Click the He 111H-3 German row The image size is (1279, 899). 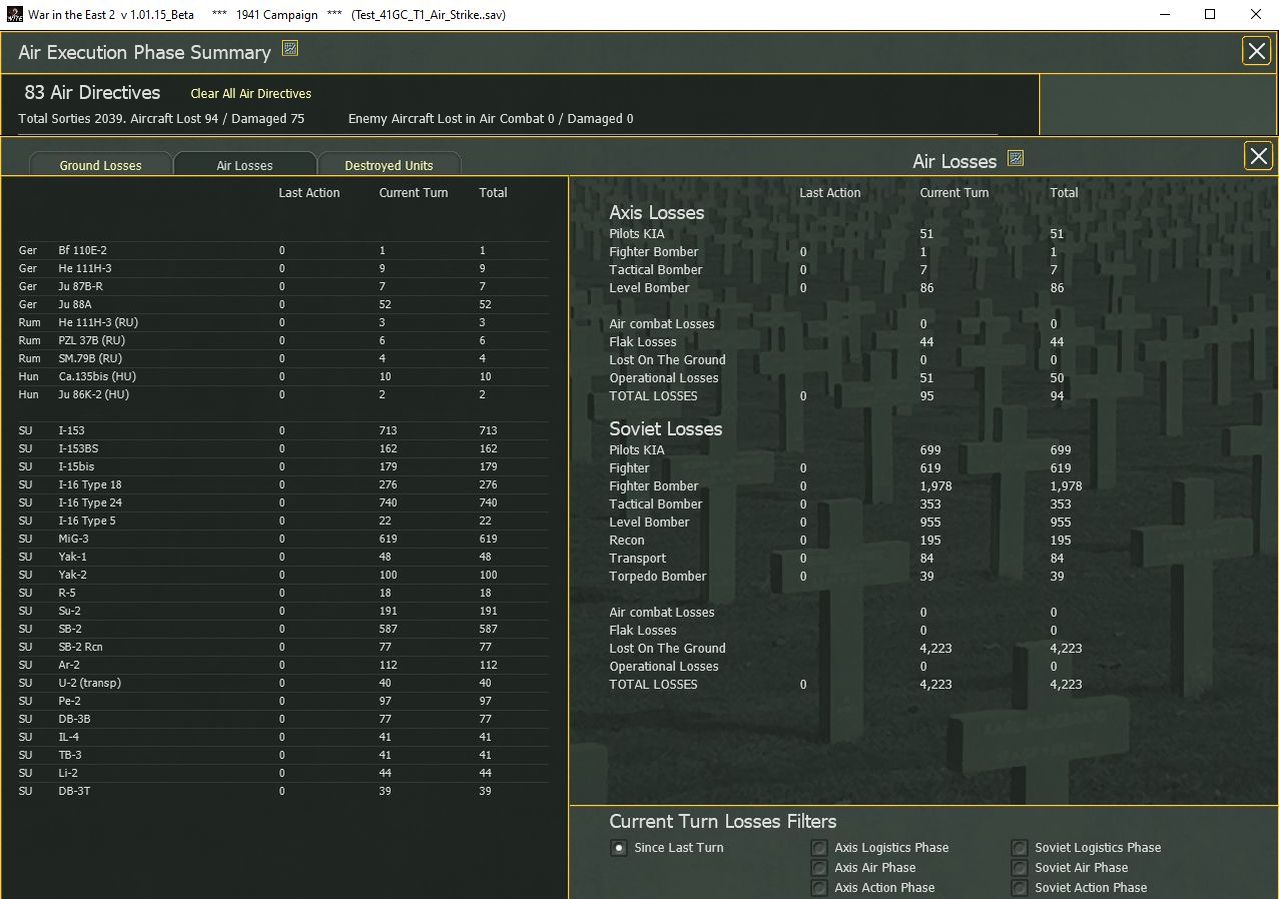pos(283,269)
